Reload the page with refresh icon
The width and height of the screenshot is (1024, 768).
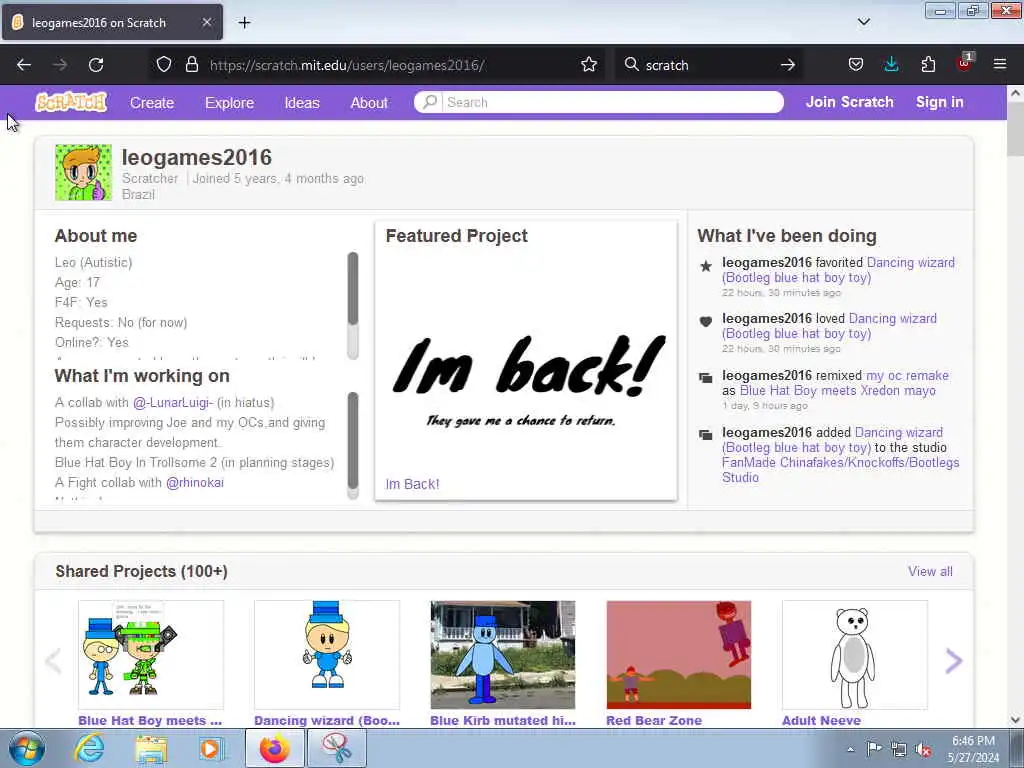[x=96, y=65]
